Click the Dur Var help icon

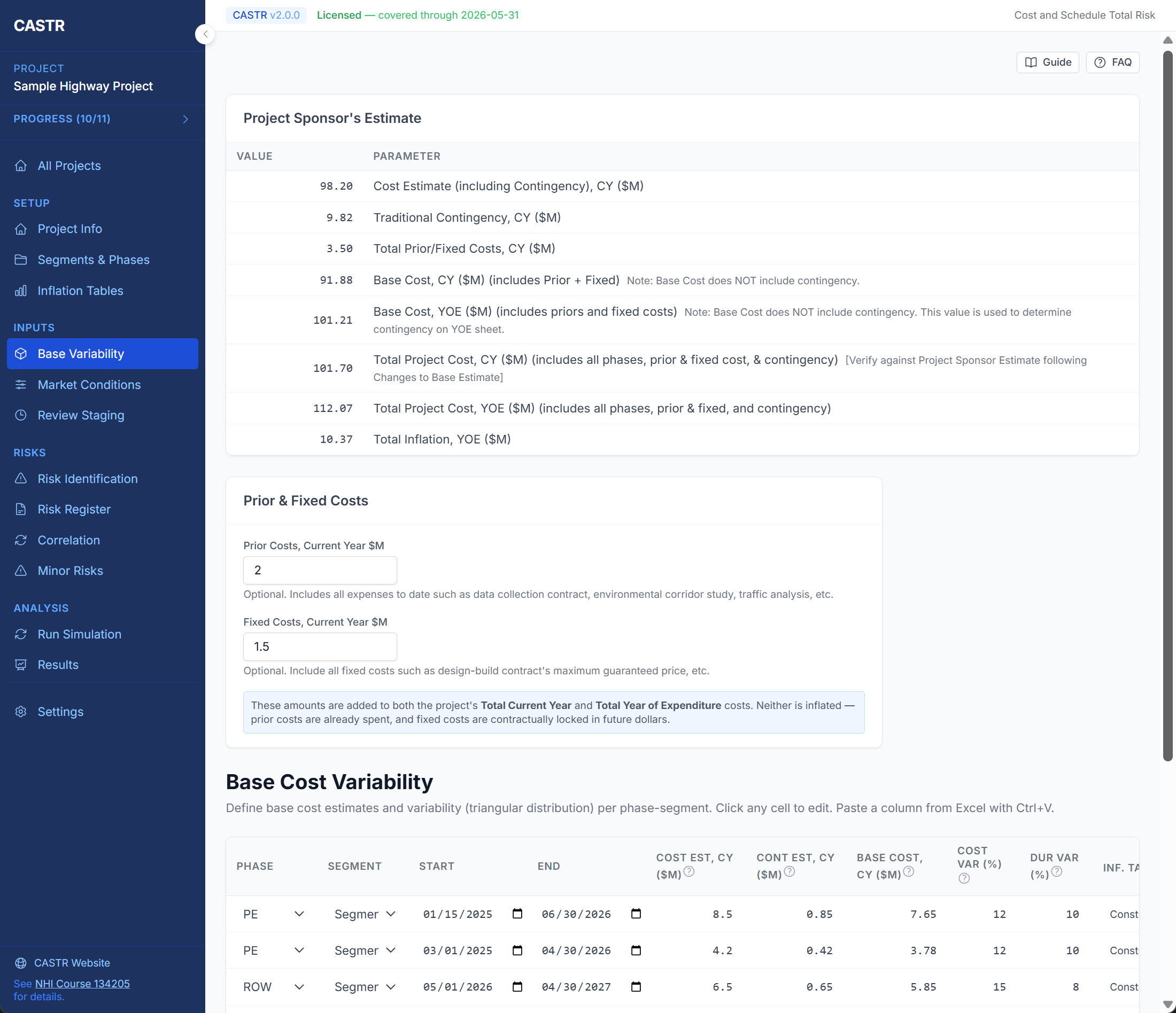1057,872
